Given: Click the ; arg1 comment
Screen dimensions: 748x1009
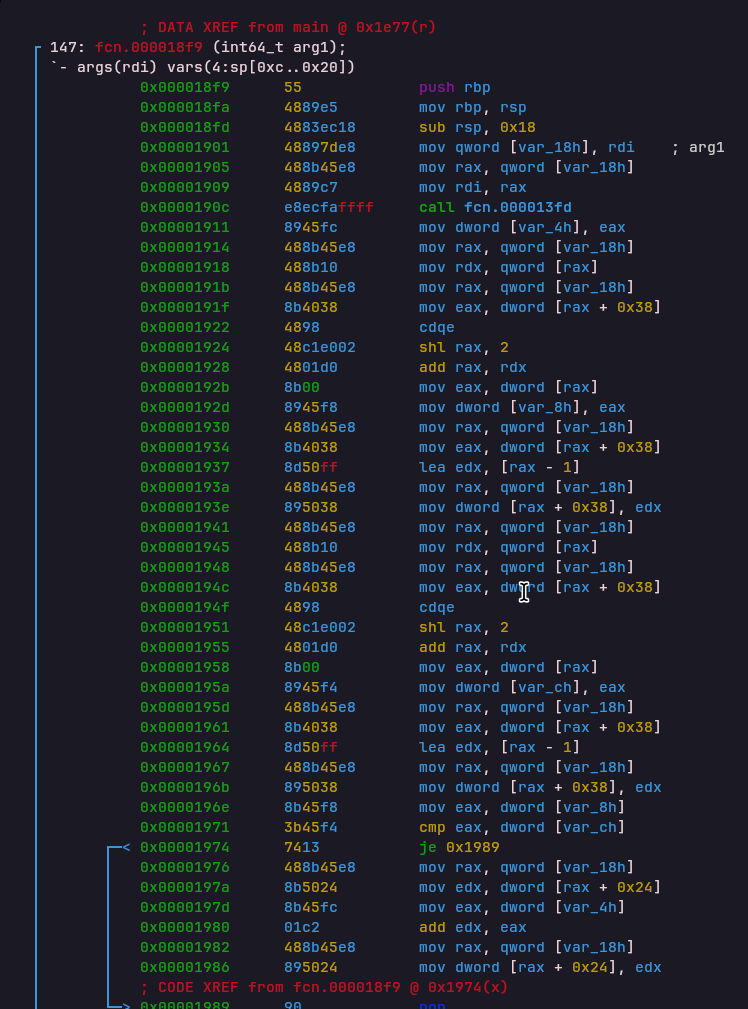Looking at the screenshot, I should tap(697, 147).
